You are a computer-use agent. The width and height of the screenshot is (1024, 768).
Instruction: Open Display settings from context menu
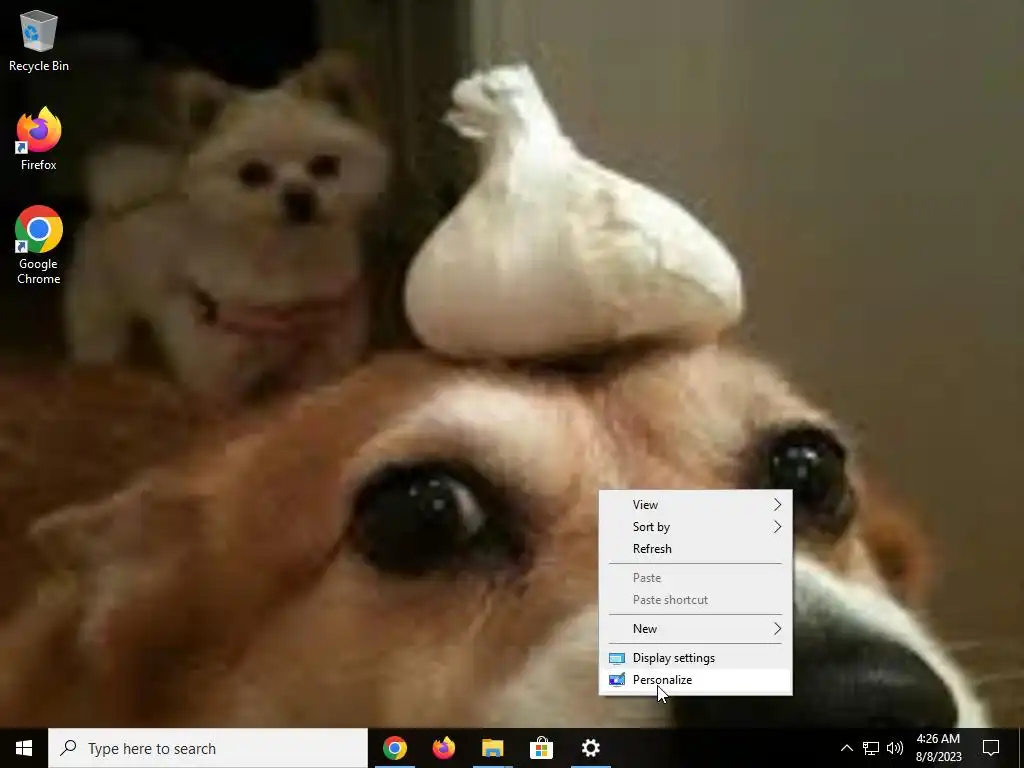[x=696, y=658]
